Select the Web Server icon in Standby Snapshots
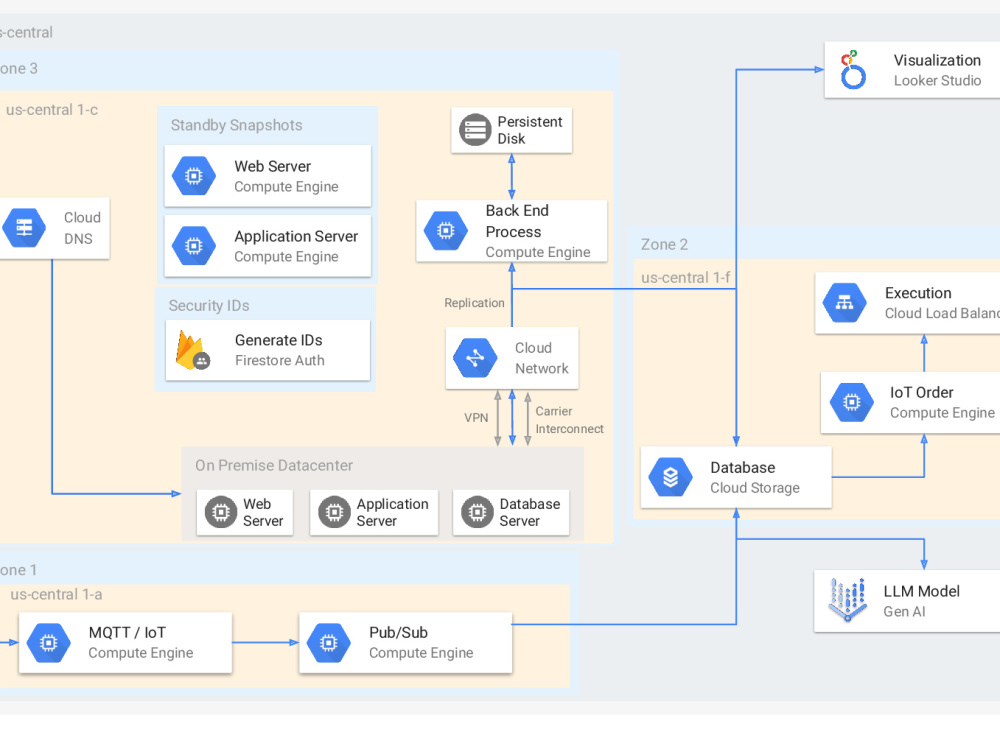 [193, 175]
